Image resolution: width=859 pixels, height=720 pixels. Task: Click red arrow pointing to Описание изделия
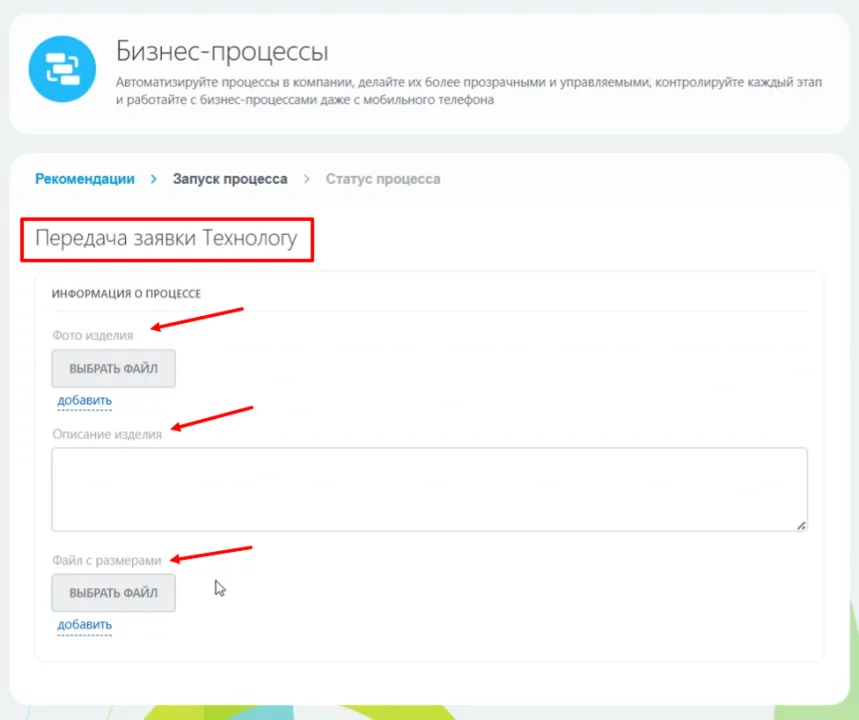coord(212,418)
